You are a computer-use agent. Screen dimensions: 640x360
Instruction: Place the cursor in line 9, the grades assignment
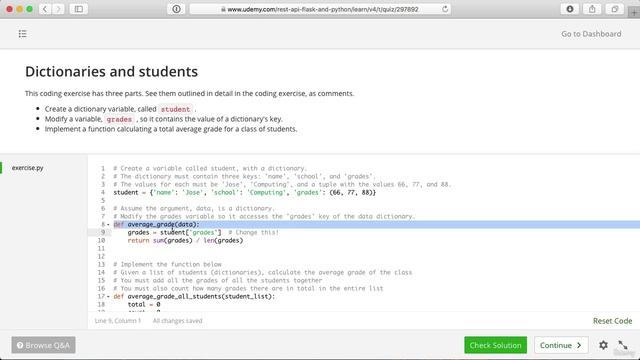pyautogui.click(x=174, y=233)
